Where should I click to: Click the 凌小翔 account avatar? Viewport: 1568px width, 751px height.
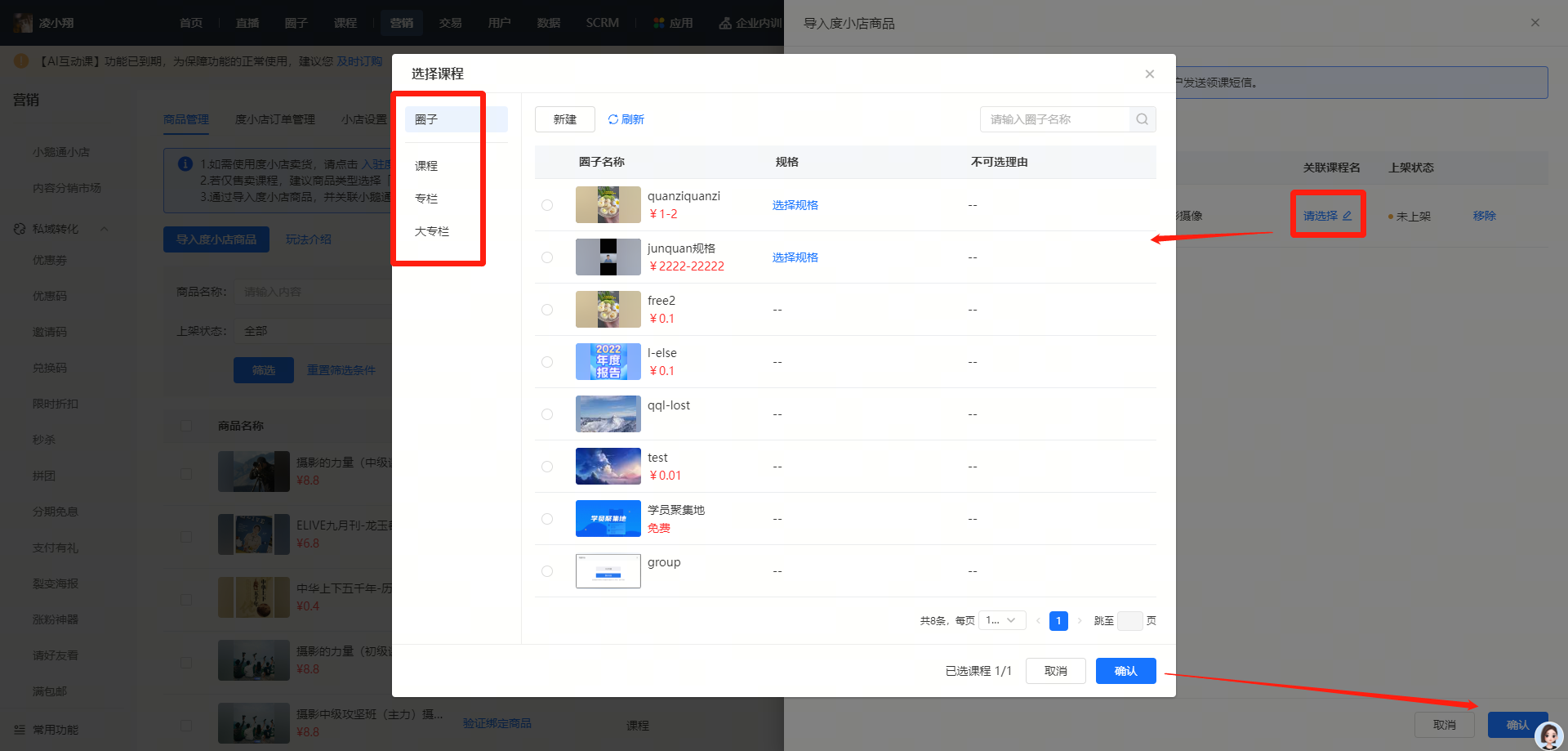click(x=23, y=23)
